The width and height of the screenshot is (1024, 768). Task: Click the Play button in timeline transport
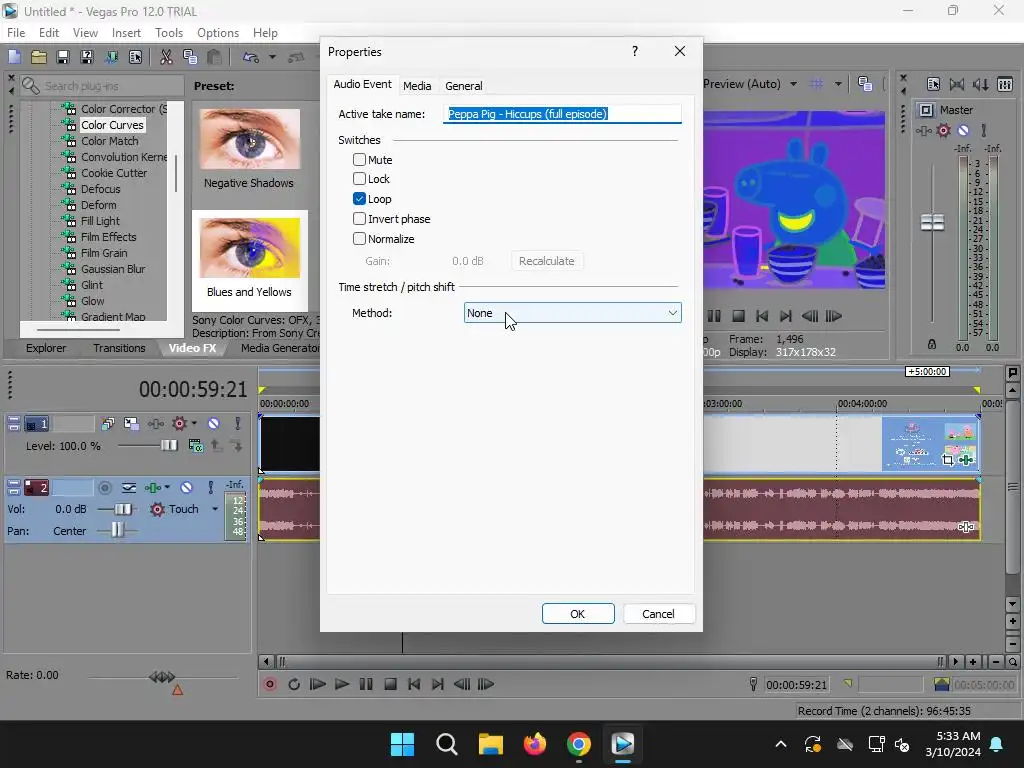tap(342, 684)
